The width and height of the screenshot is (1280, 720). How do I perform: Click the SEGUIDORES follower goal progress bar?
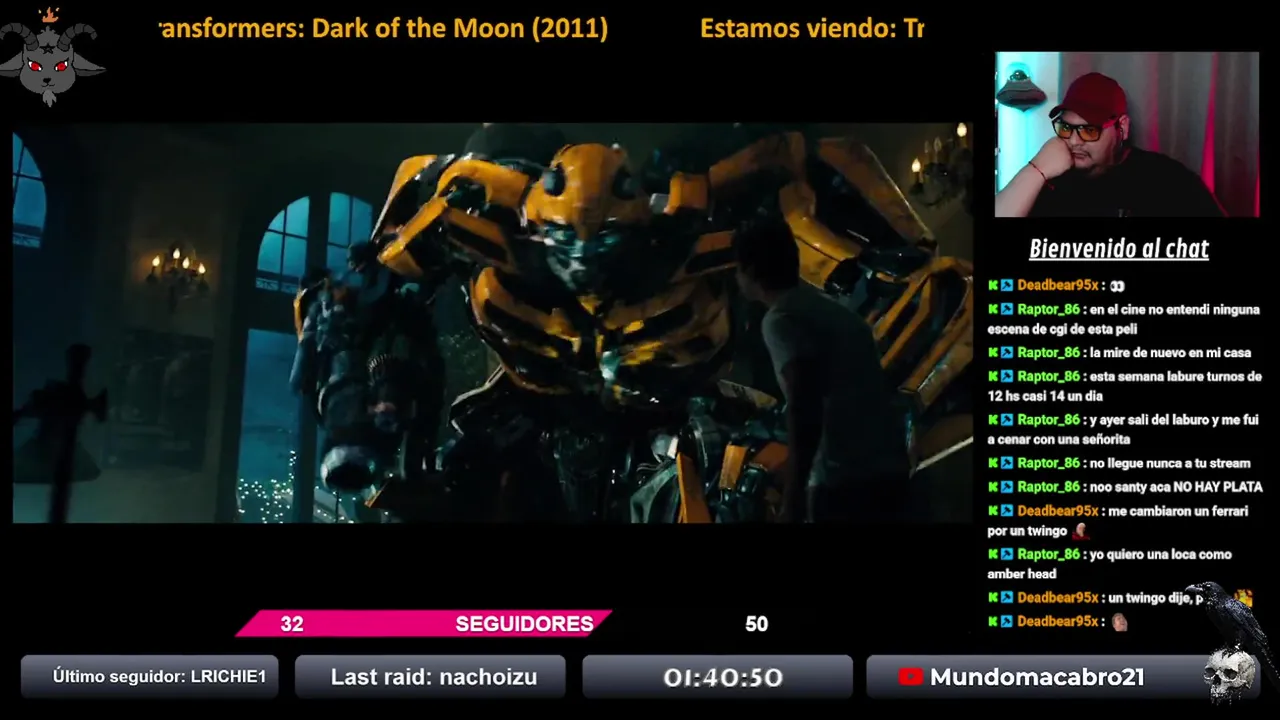424,624
